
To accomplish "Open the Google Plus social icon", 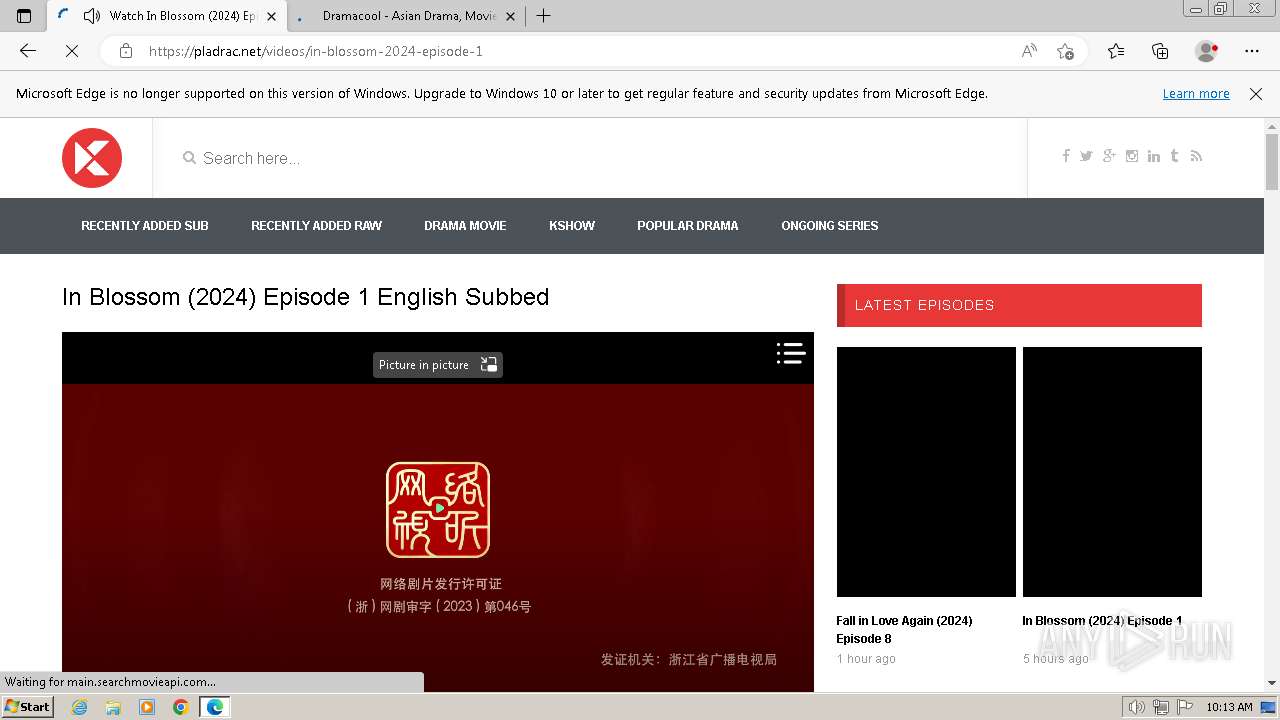I will [1109, 156].
